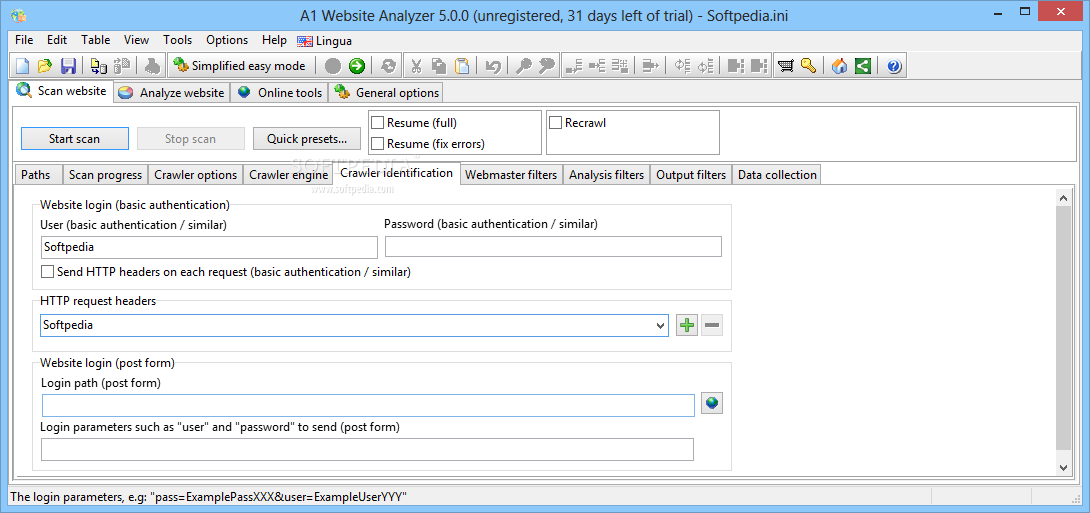Click the refresh arrows toolbar icon

pos(389,66)
